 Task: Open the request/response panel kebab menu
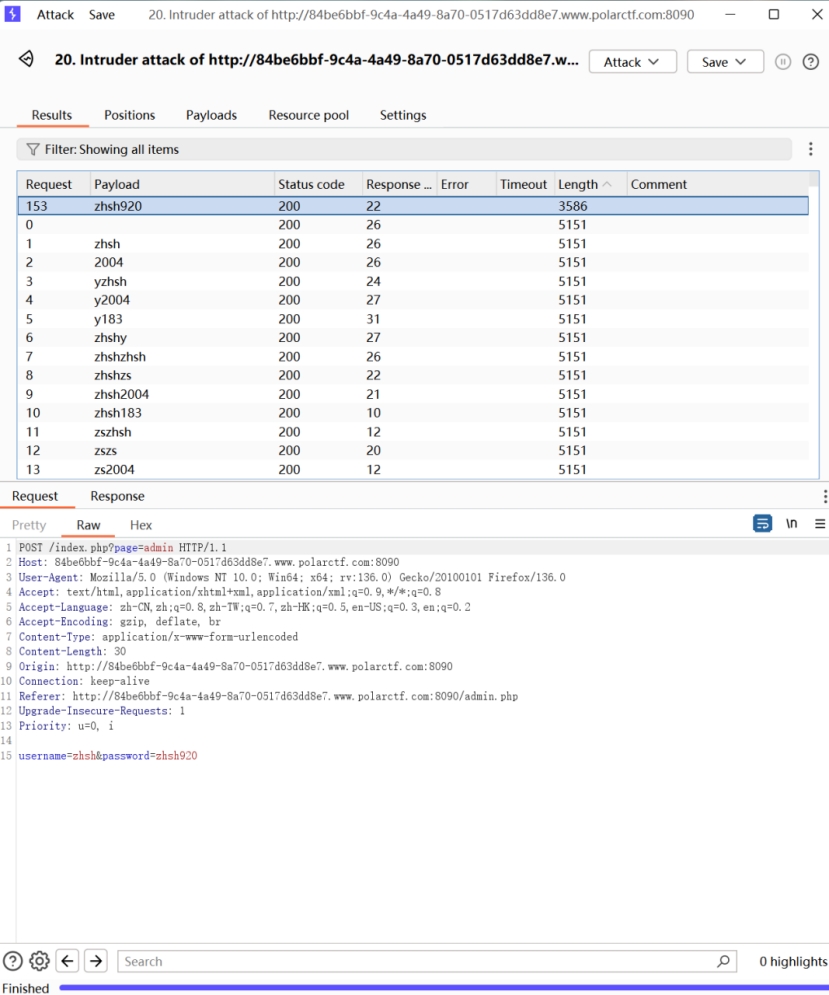click(825, 496)
